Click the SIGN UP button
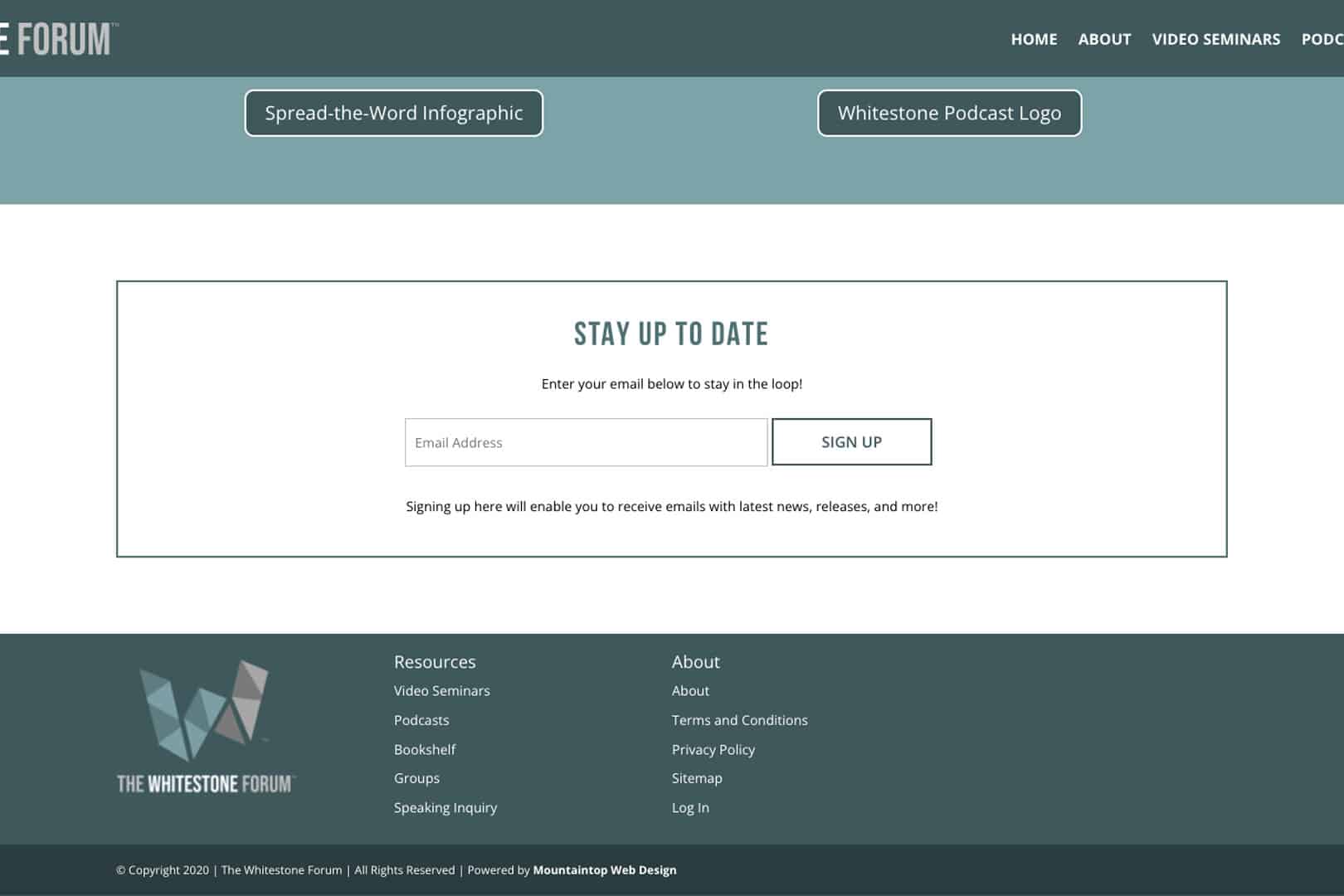Screen dimensions: 1344x896 point(851,442)
